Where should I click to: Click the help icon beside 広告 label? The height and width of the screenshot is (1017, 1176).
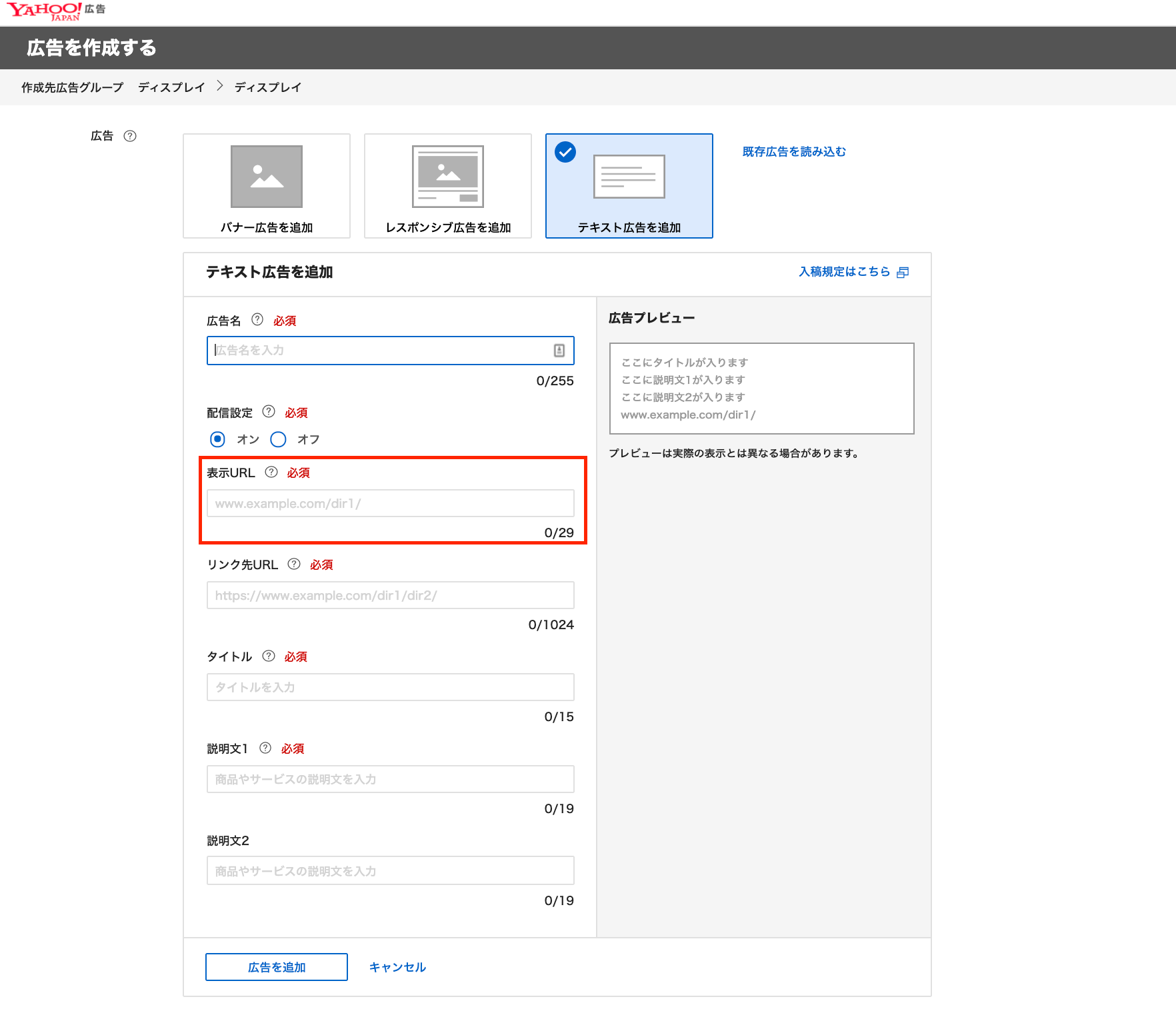click(x=130, y=136)
